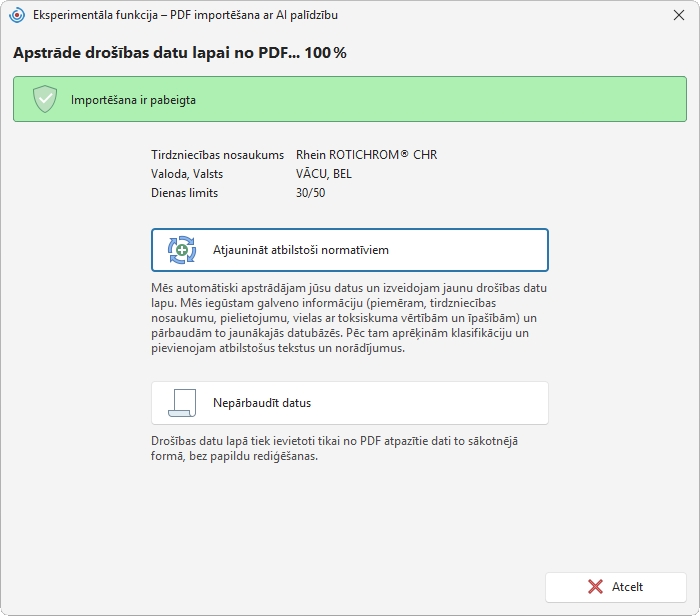Click the 'Valoda, Valsts' label
The width and height of the screenshot is (700, 616).
tap(187, 174)
